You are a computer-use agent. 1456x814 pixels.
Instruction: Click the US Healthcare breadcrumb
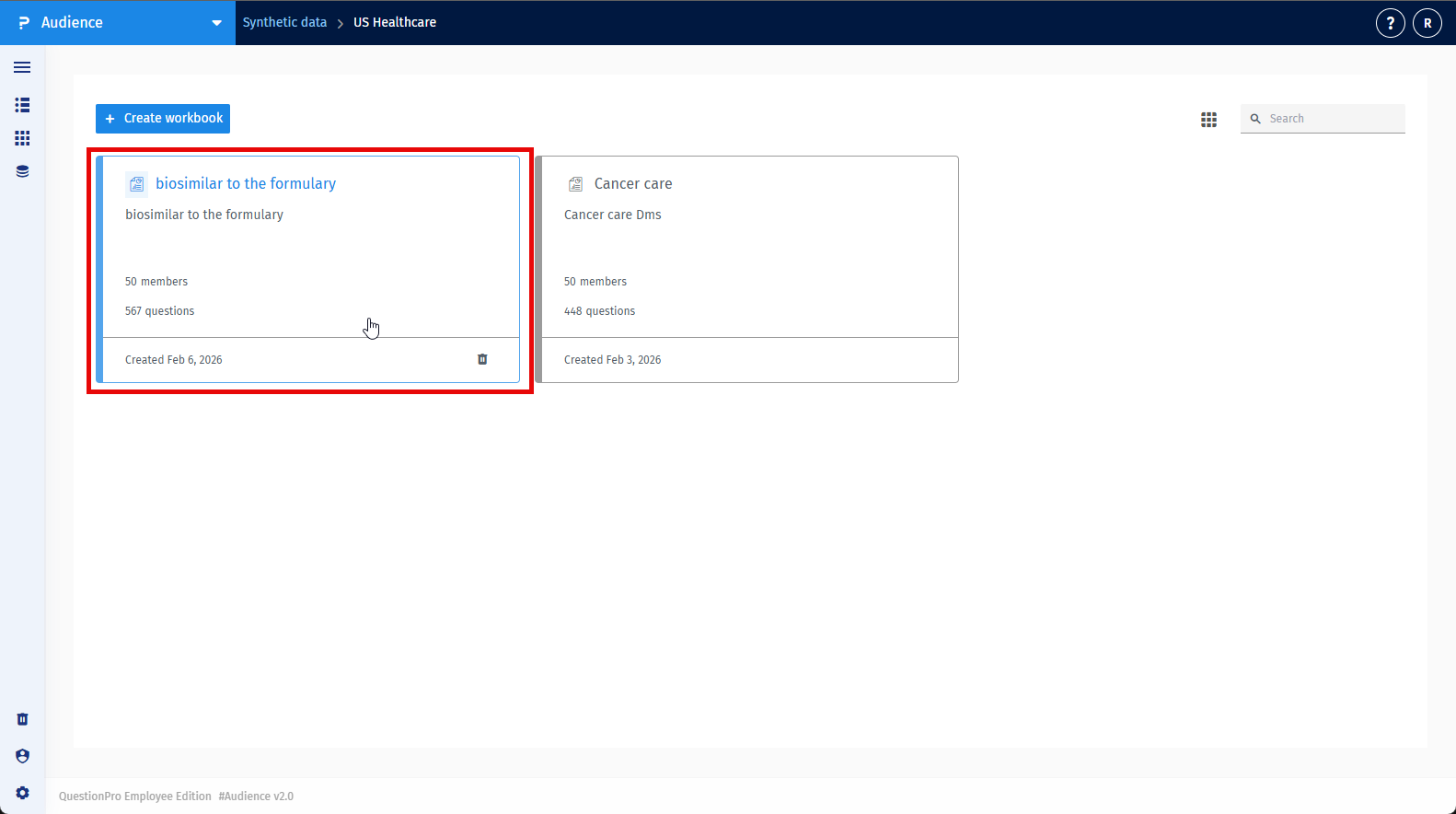coord(395,22)
